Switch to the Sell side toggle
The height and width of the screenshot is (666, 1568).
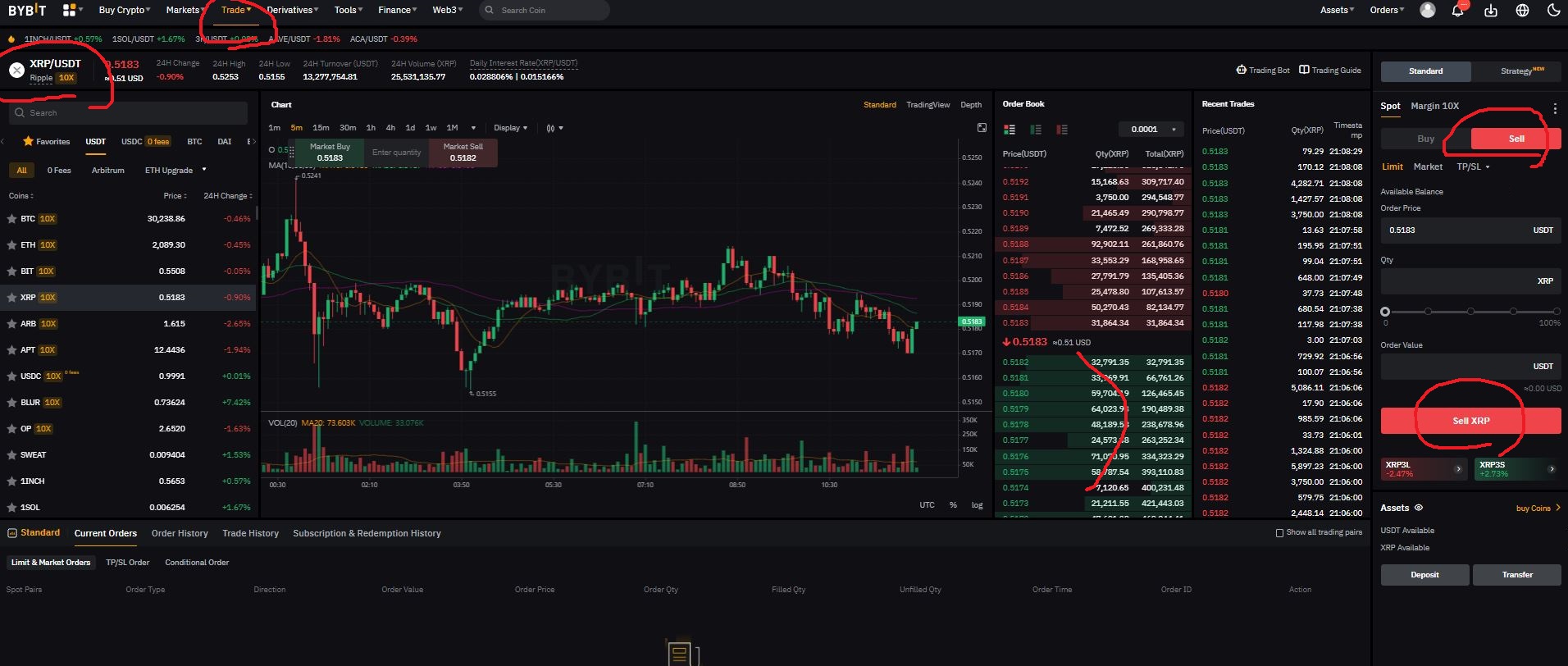tap(1516, 139)
